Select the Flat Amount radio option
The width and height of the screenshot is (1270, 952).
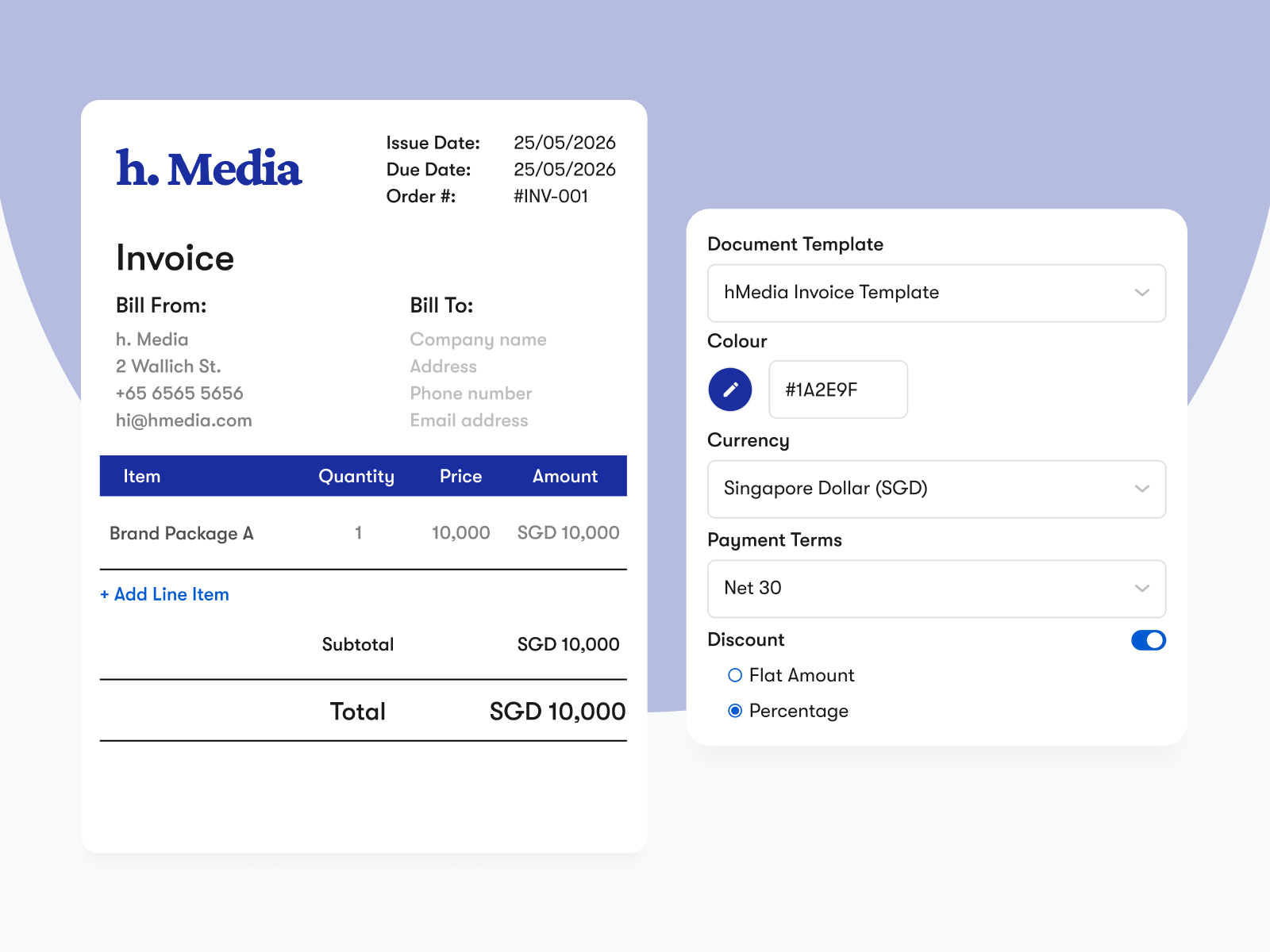click(x=735, y=675)
